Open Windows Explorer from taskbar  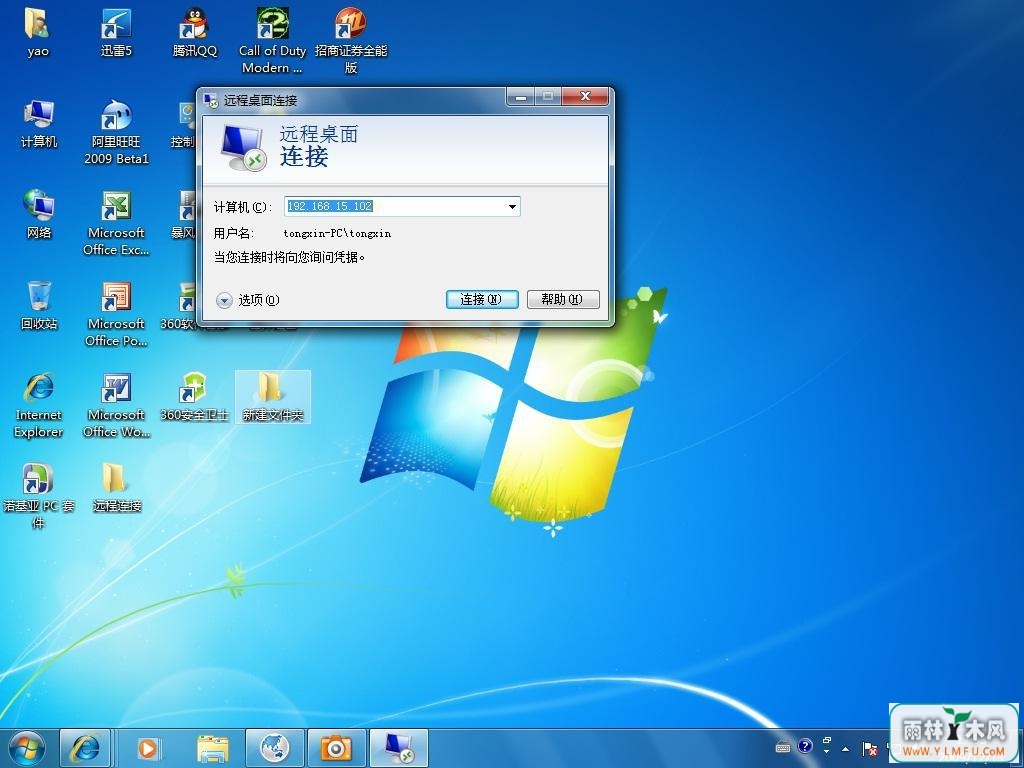click(x=213, y=748)
